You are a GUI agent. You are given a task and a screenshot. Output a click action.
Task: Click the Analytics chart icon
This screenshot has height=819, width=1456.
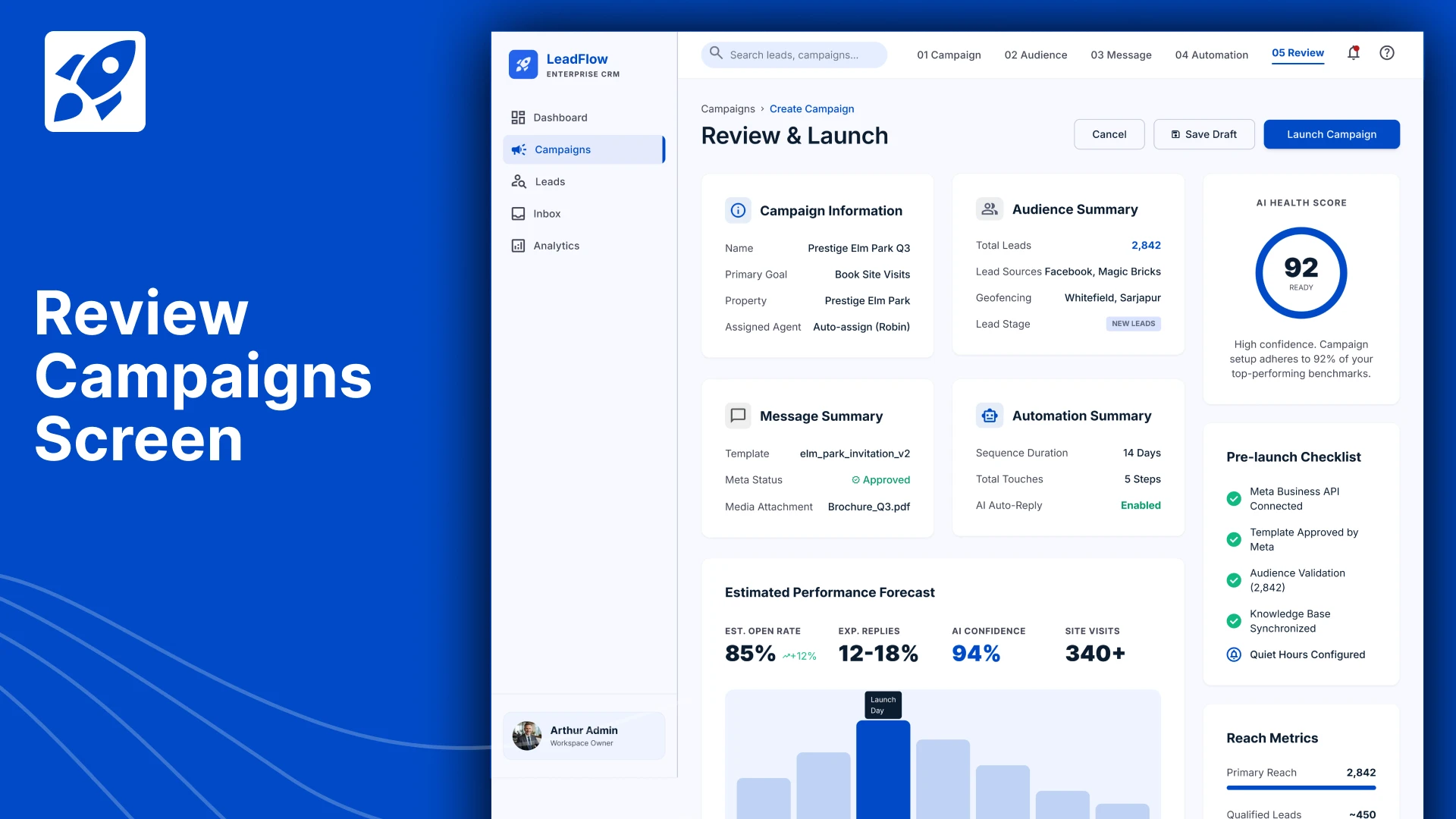click(x=518, y=246)
